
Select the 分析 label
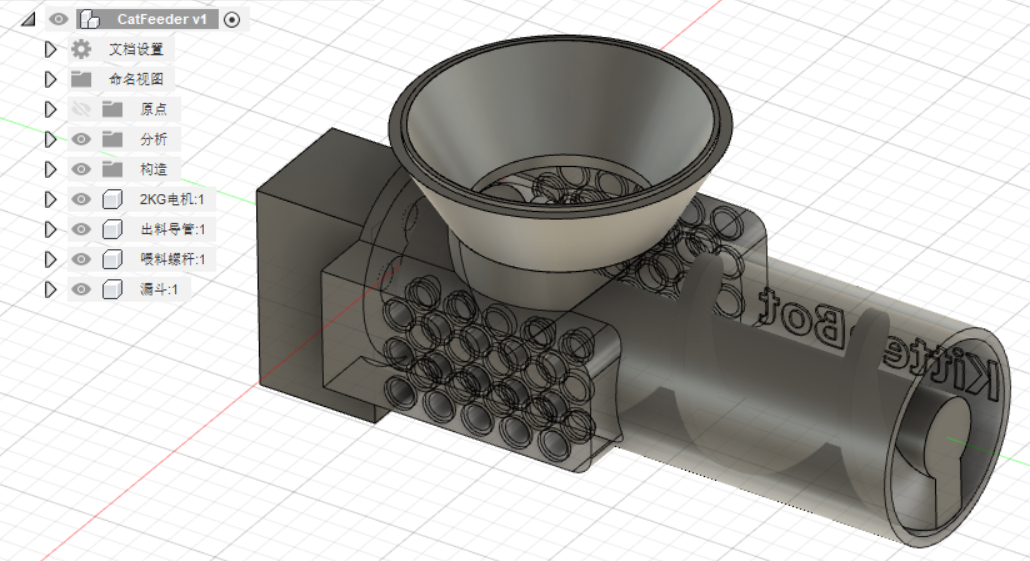(153, 139)
